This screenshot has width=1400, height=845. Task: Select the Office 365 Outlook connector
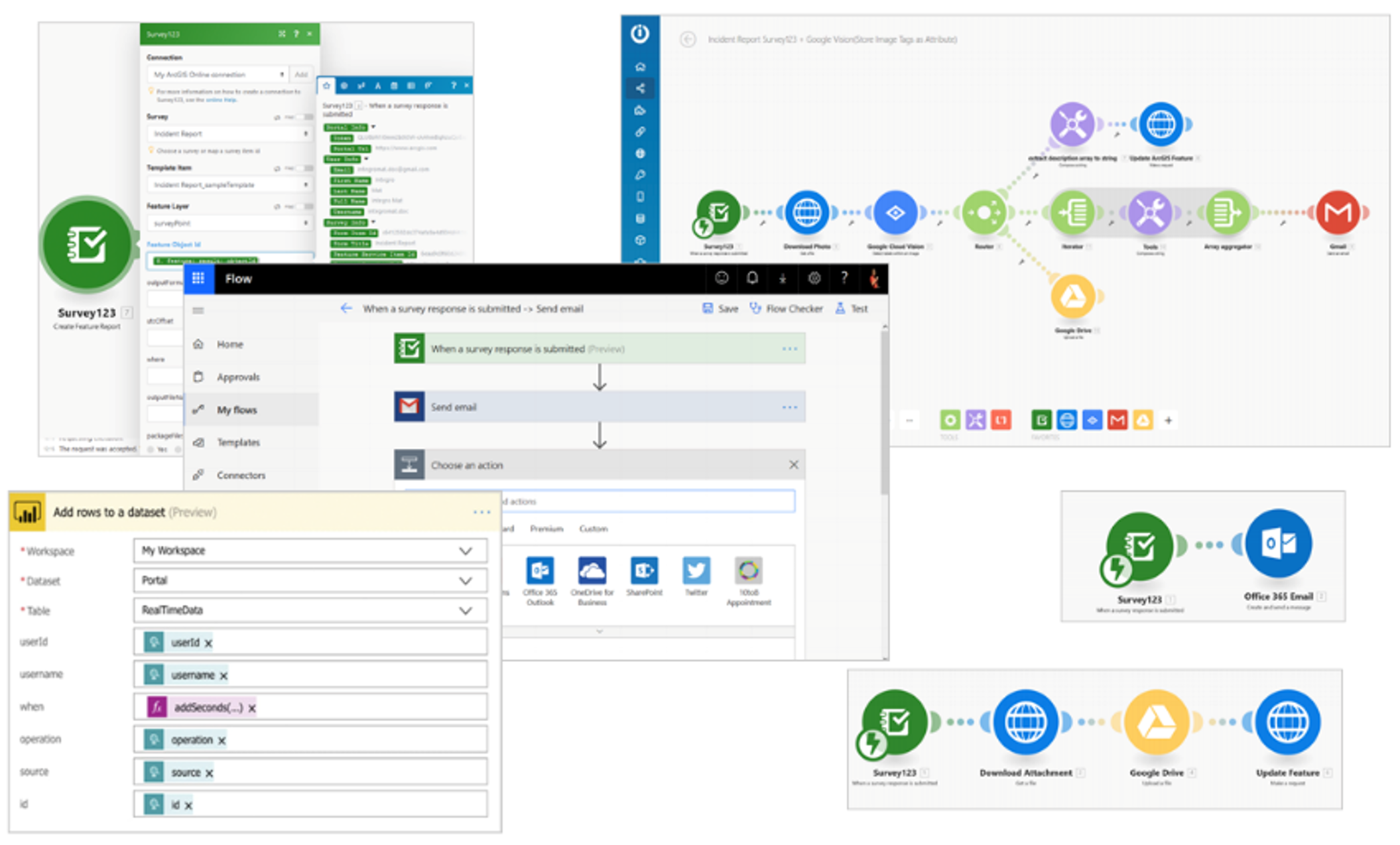click(x=540, y=570)
